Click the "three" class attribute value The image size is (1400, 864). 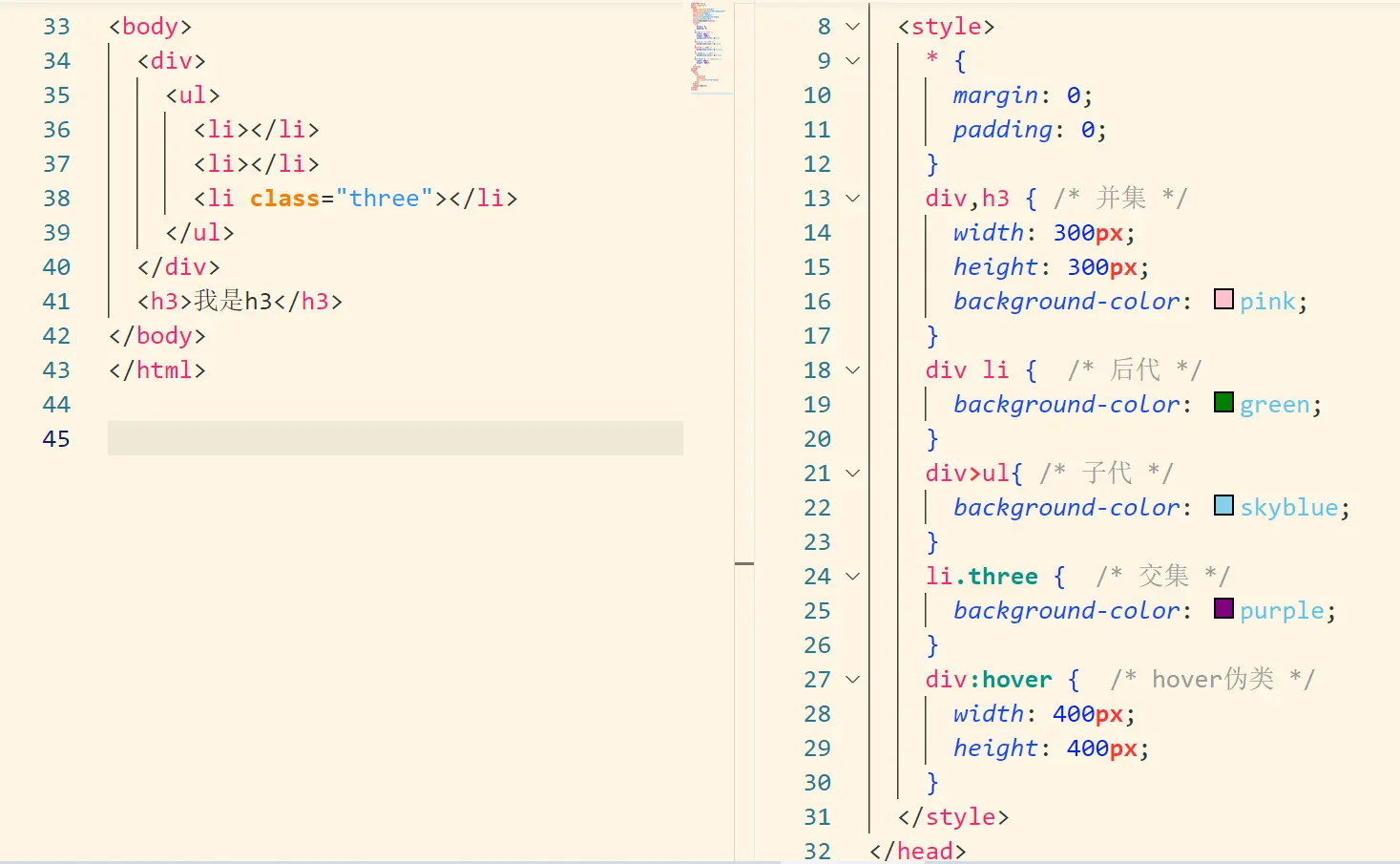[x=384, y=199]
